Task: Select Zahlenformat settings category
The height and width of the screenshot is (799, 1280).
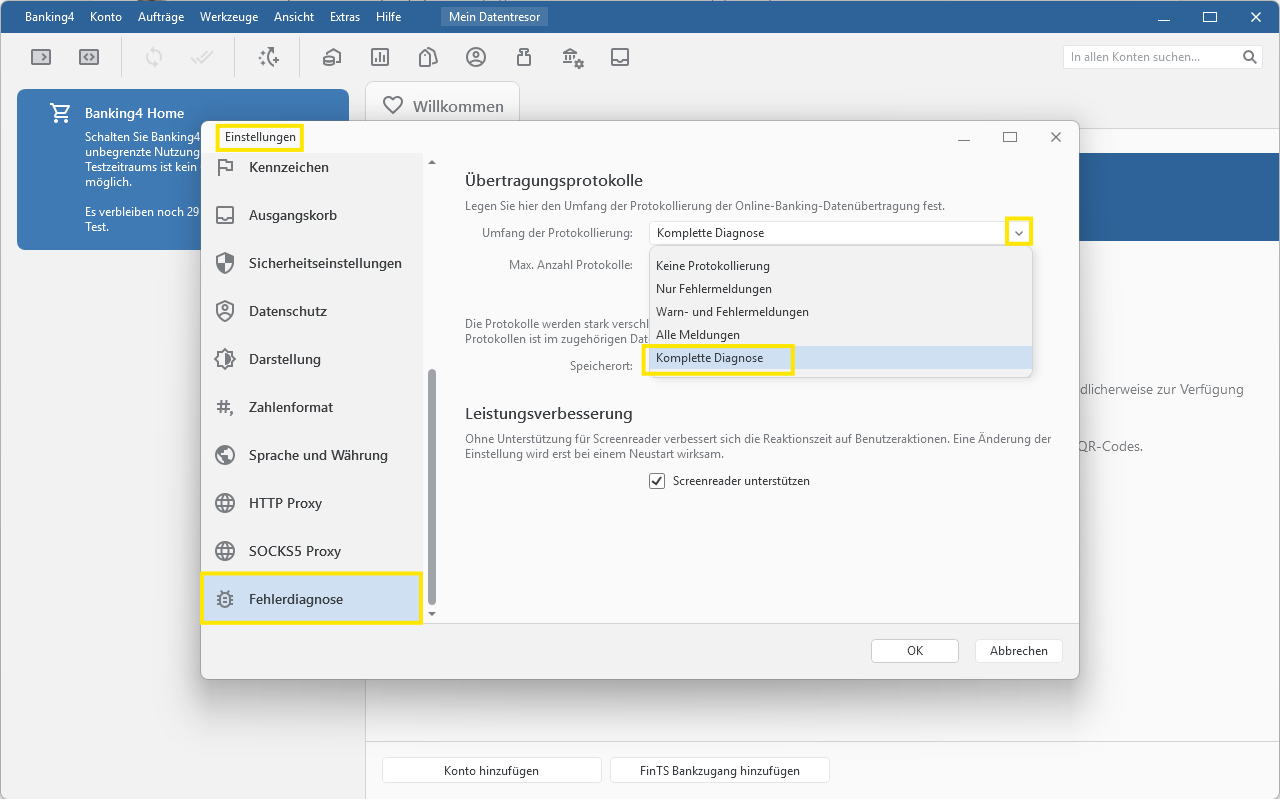Action: [312, 407]
